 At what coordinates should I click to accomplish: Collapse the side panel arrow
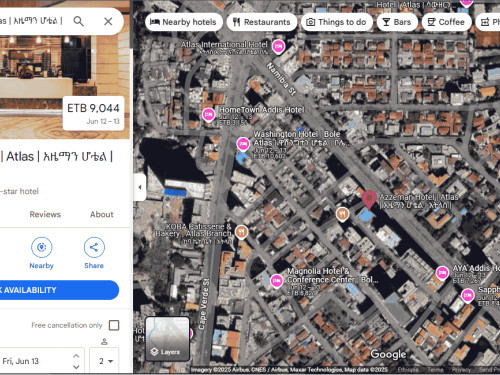(x=140, y=187)
